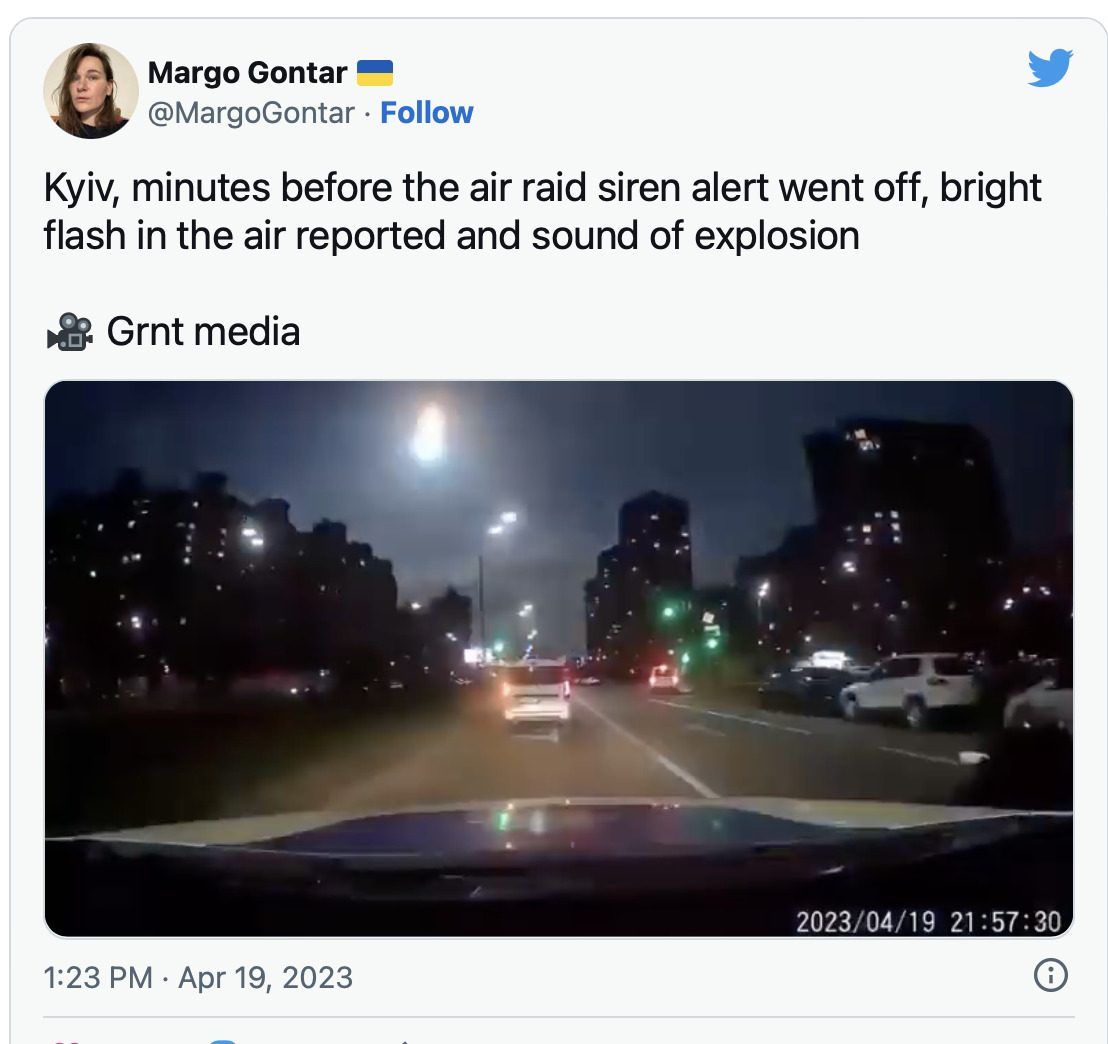Open the tweet date 1:23 PM Apr 19, 2023
This screenshot has width=1108, height=1044.
[198, 978]
